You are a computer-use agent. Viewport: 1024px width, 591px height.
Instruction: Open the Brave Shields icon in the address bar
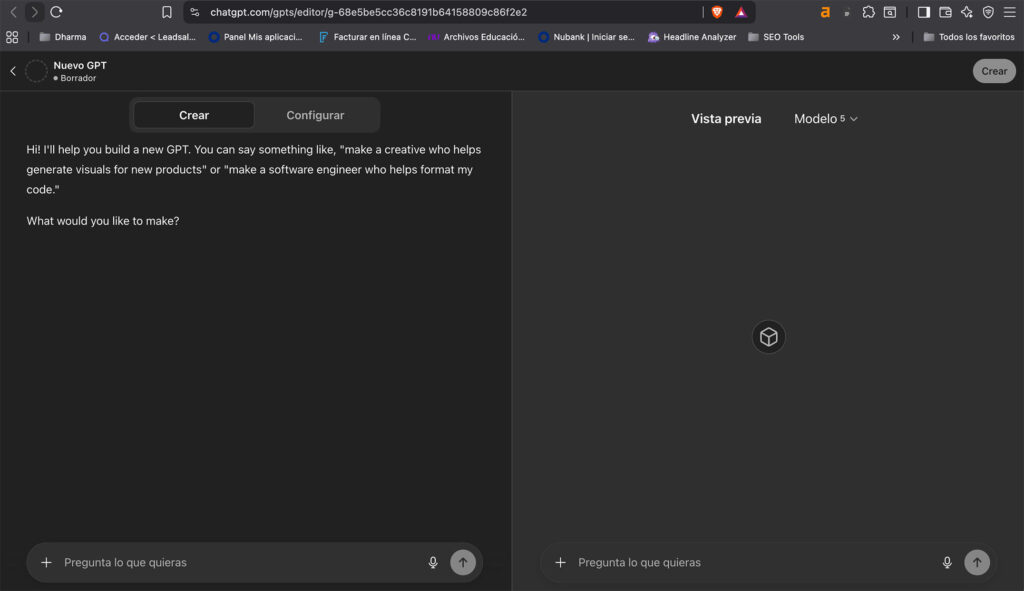coord(716,14)
